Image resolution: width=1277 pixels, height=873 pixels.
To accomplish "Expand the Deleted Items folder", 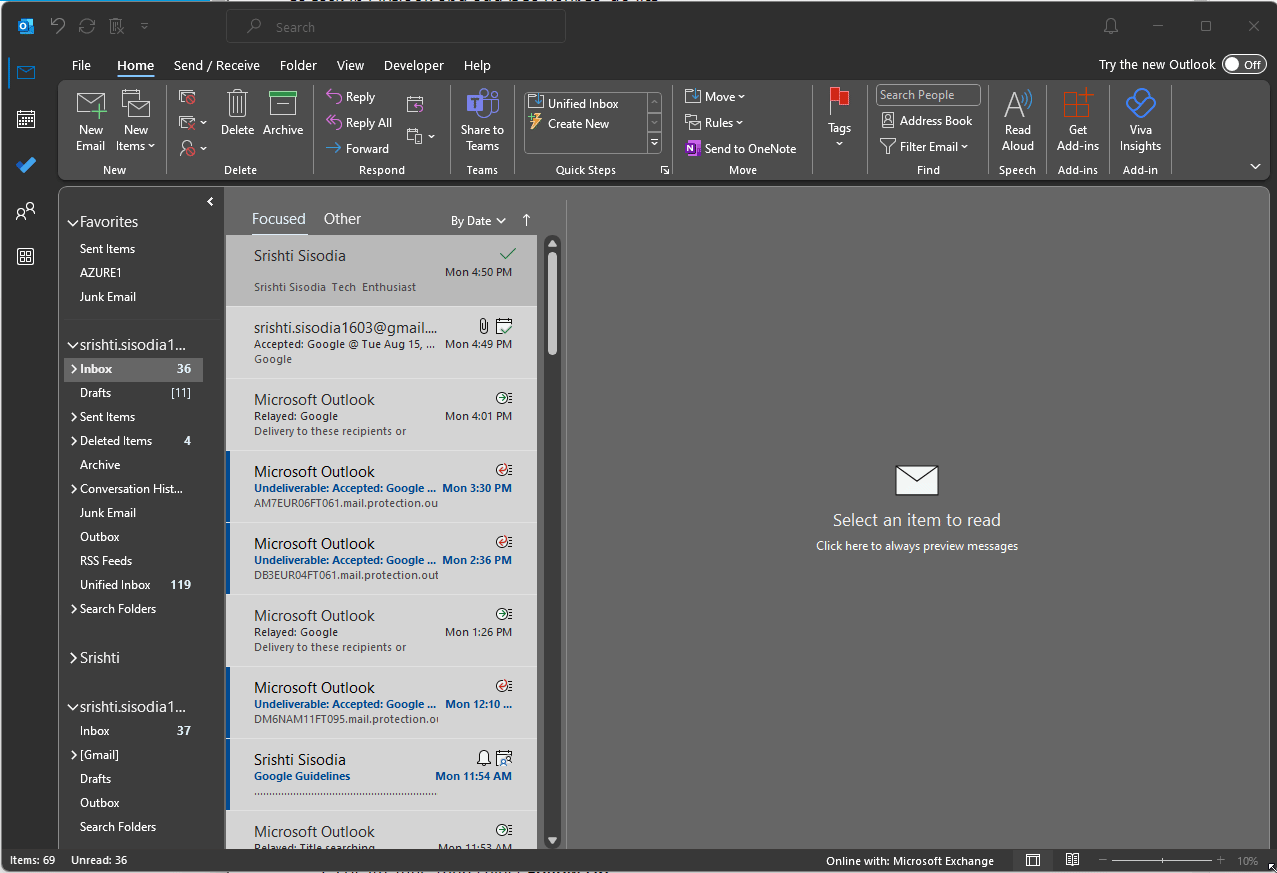I will click(73, 441).
